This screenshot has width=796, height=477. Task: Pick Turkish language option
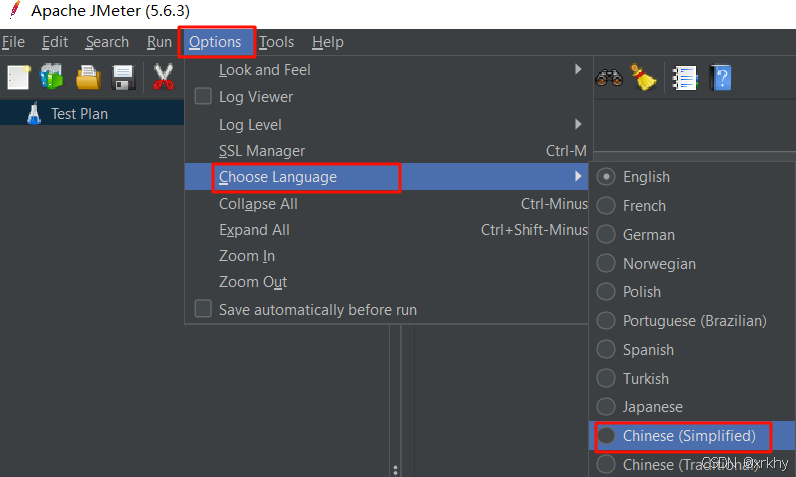(x=692, y=378)
